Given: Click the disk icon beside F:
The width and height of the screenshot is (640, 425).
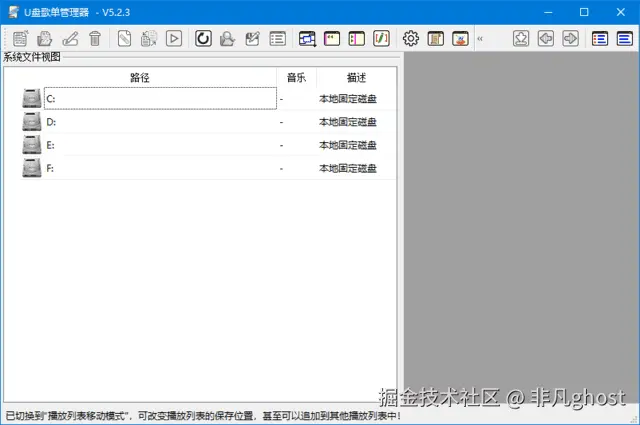Looking at the screenshot, I should click(x=32, y=168).
